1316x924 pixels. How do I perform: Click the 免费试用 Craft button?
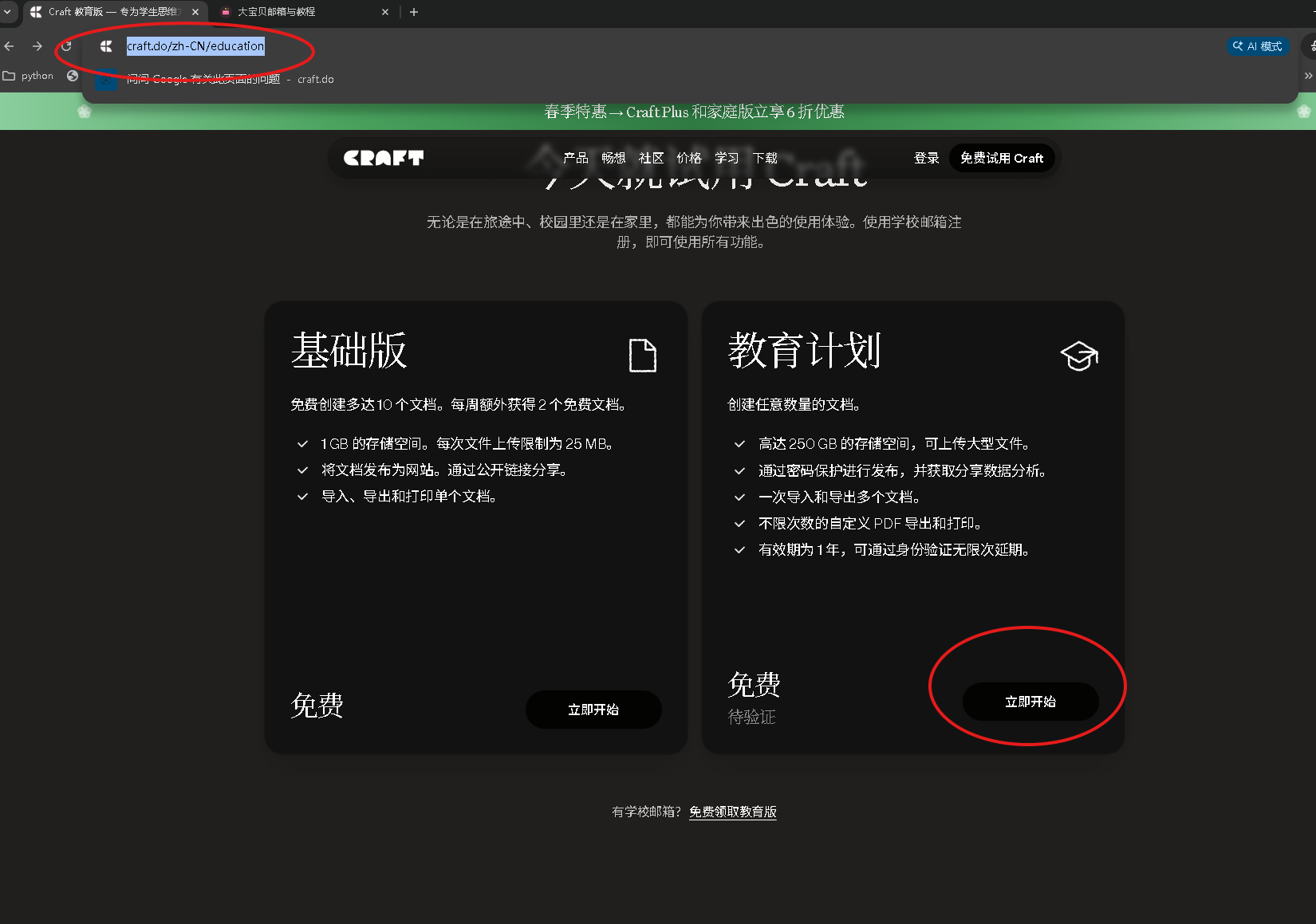(x=1002, y=158)
